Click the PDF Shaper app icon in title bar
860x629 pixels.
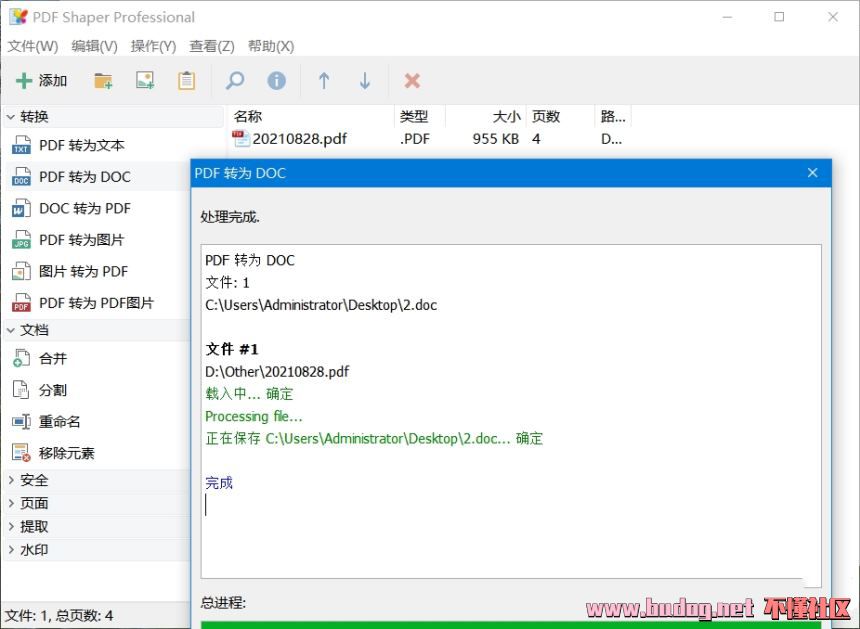(18, 17)
